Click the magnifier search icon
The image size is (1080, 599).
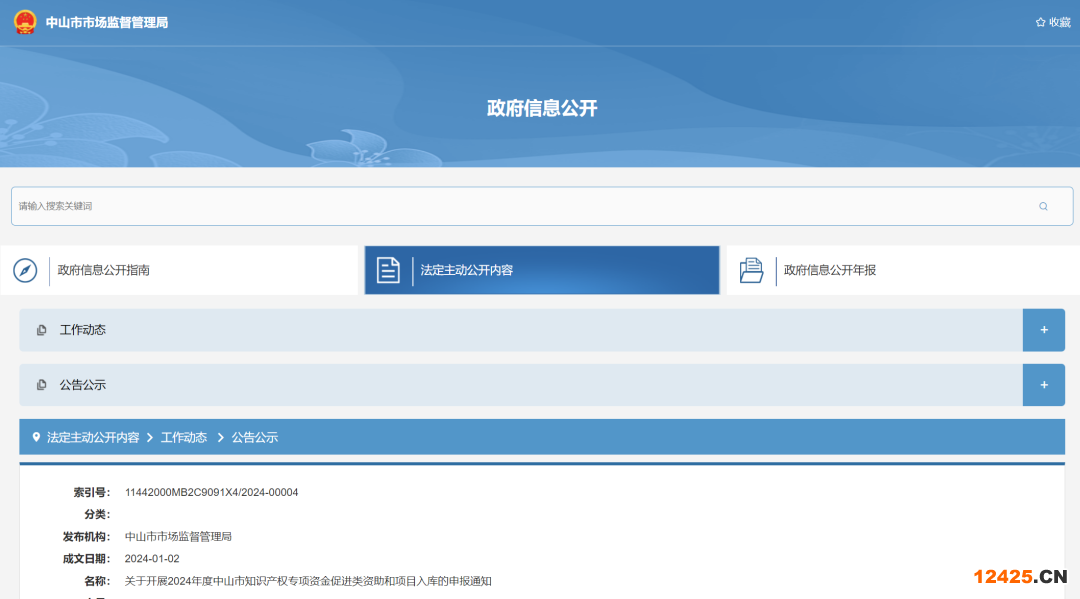pos(1043,206)
